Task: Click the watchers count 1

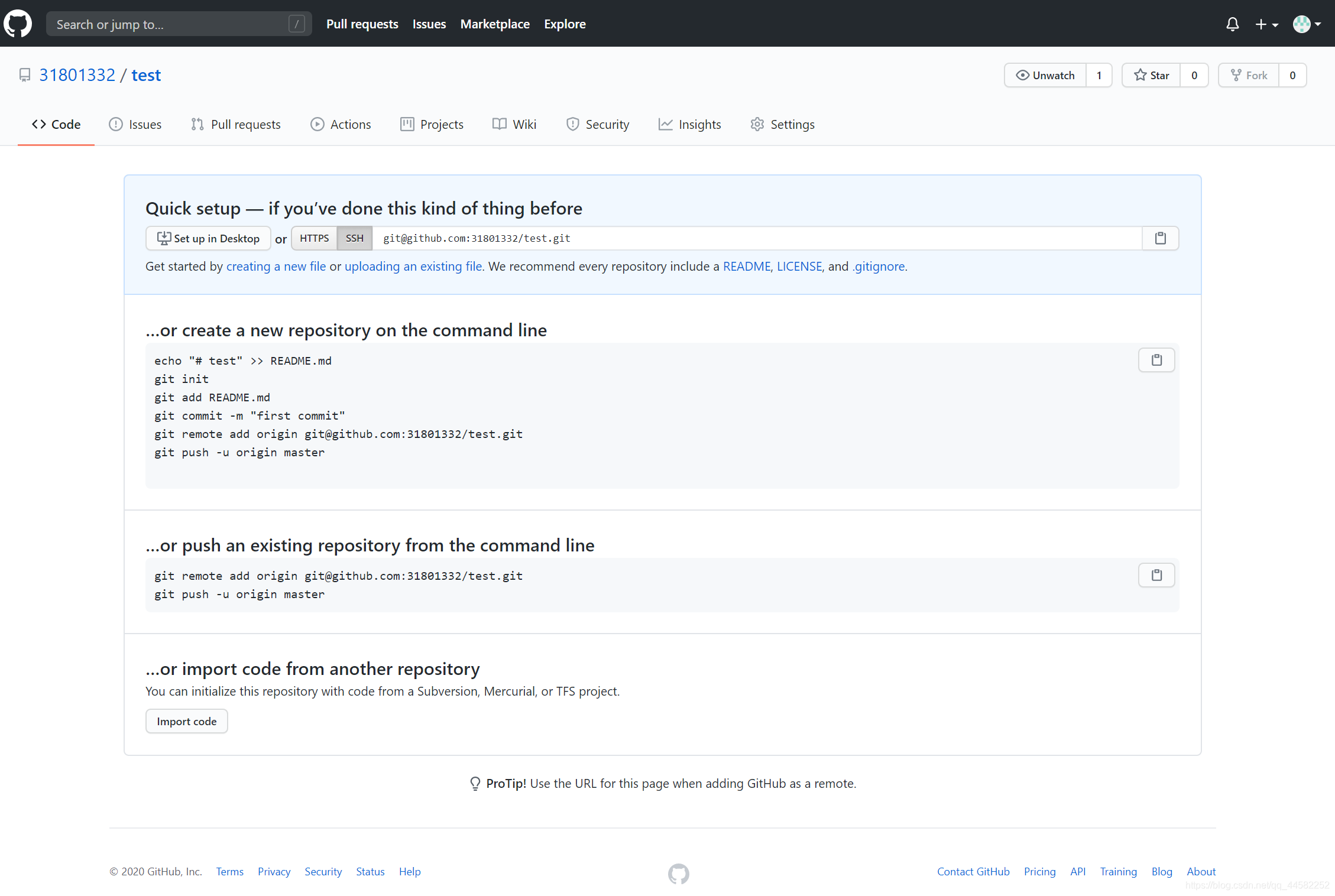Action: tap(1099, 75)
